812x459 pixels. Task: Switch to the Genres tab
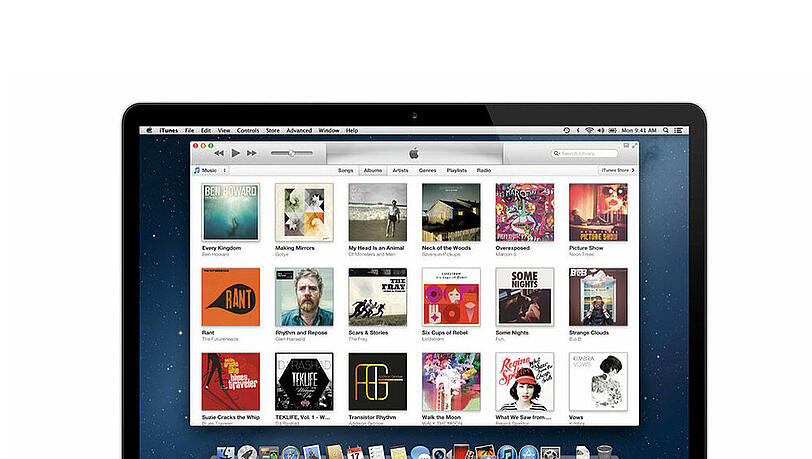tap(427, 170)
